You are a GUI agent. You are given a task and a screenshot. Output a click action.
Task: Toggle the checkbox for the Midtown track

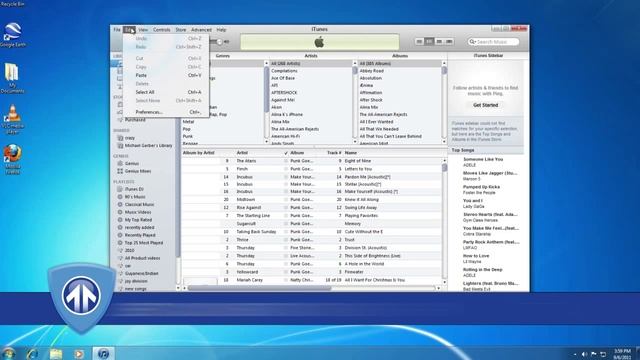286,200
